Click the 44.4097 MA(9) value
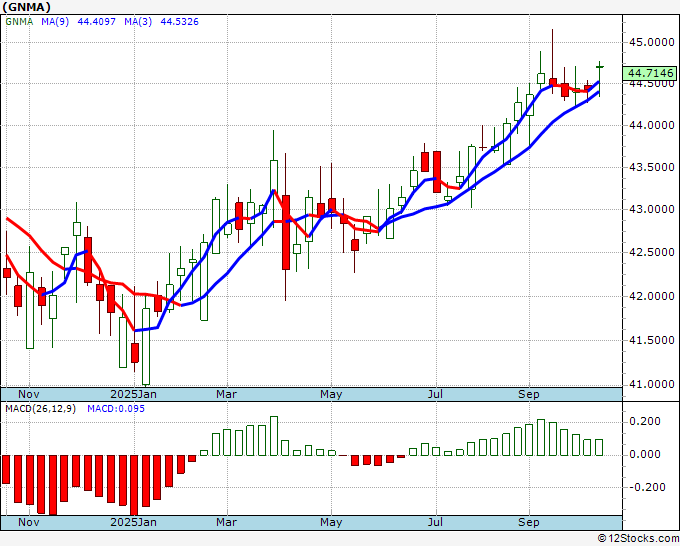This screenshot has height=546, width=680. coord(96,22)
